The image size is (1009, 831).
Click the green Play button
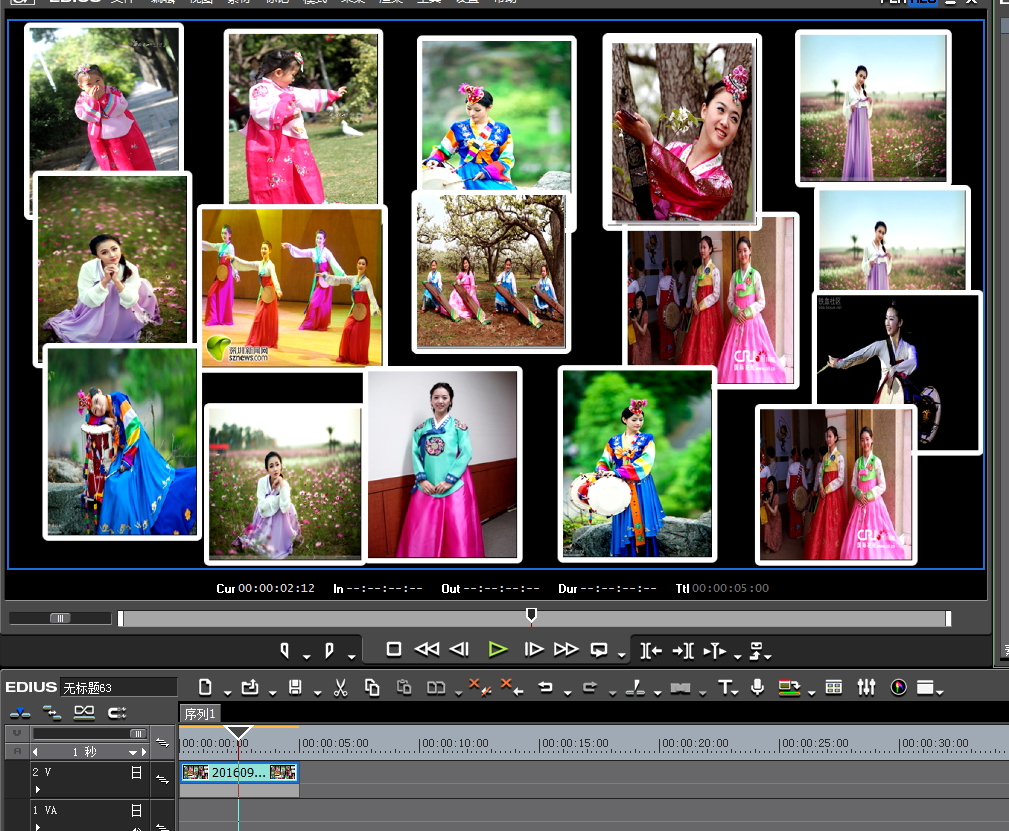(498, 649)
